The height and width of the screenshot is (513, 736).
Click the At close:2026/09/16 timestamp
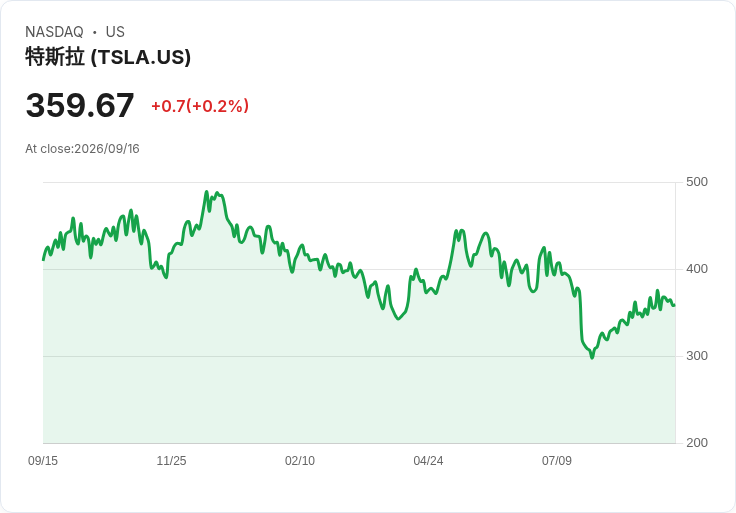pos(82,149)
